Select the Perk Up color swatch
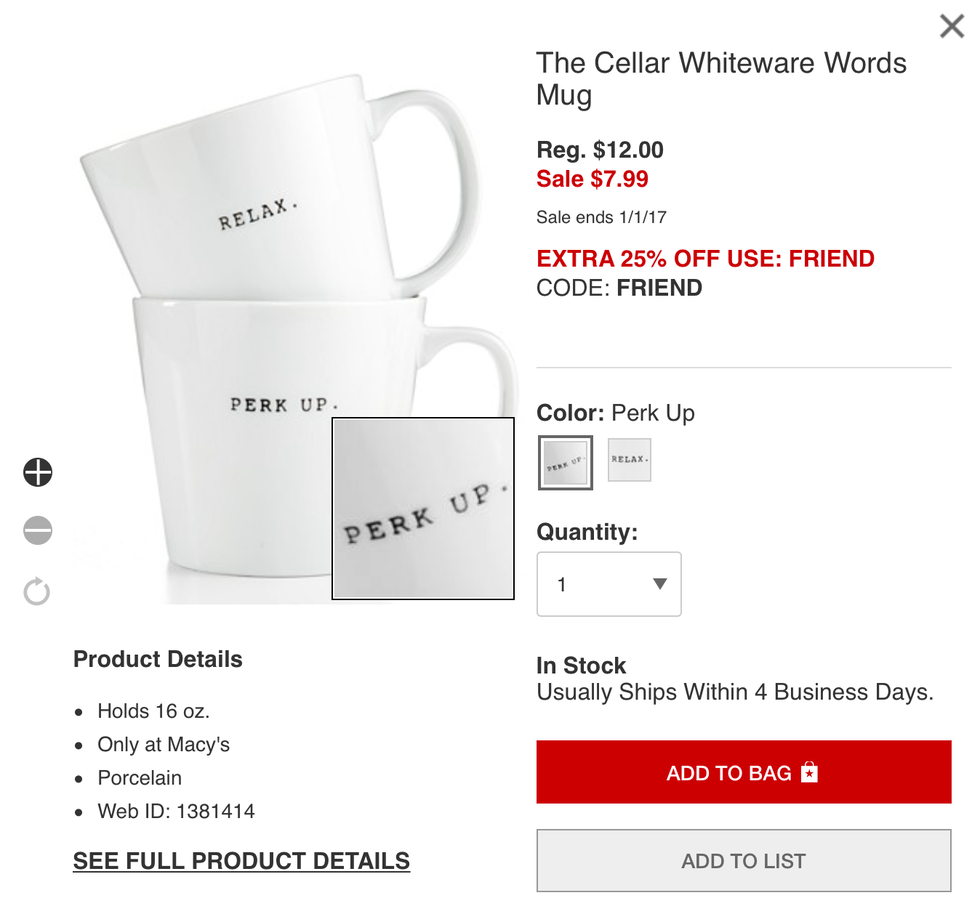Image resolution: width=980 pixels, height=898 pixels. [x=565, y=462]
